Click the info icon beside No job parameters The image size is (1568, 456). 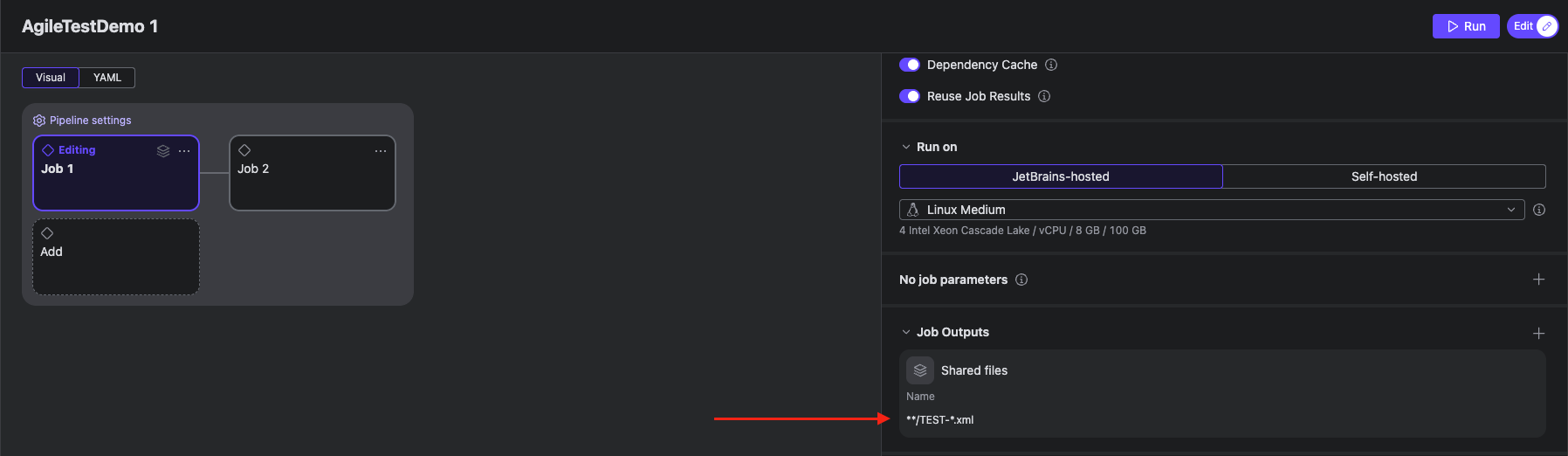1021,280
